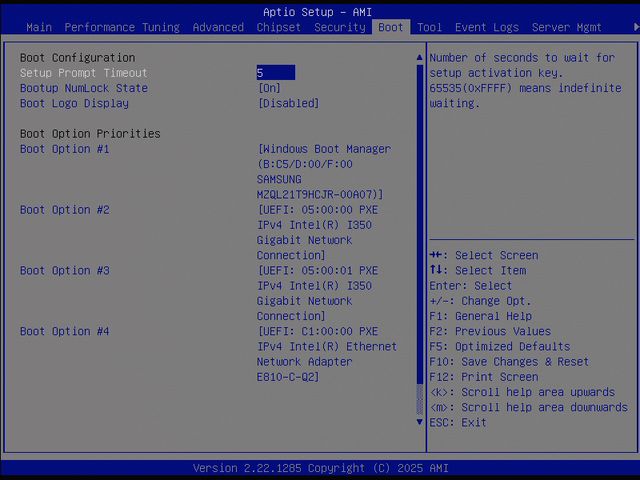The image size is (640, 480).
Task: Click the F2: Previous Values hint
Action: coord(490,331)
